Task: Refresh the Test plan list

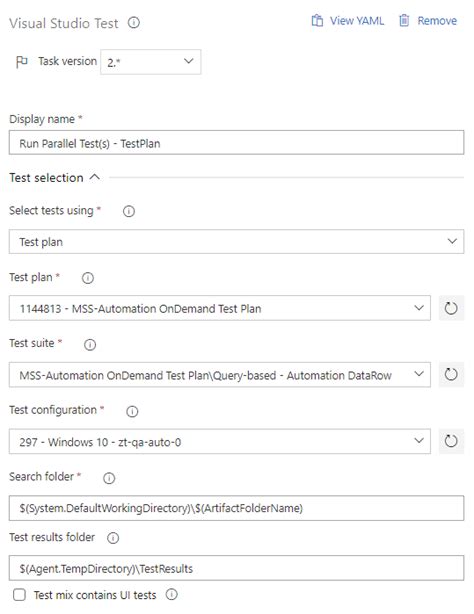Action: tap(451, 308)
